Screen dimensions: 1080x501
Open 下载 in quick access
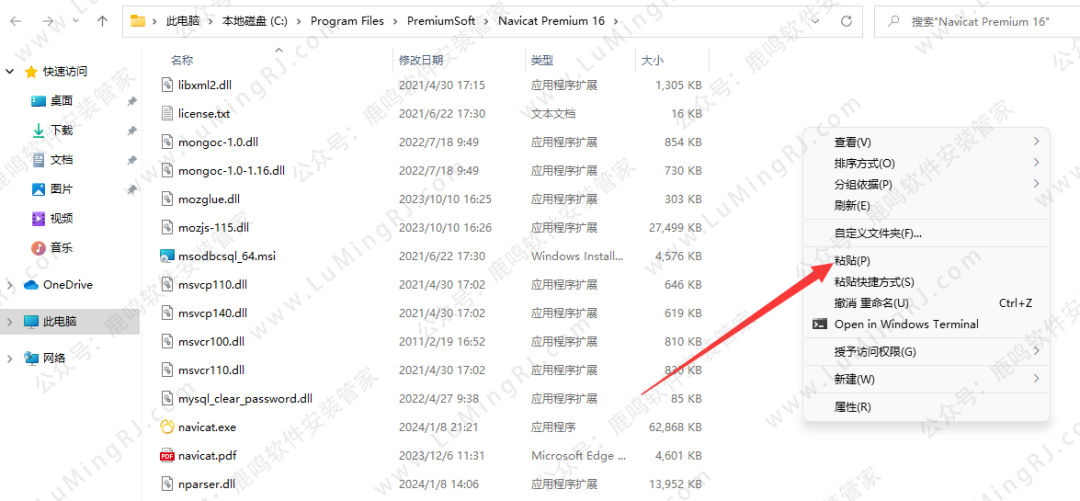click(61, 130)
